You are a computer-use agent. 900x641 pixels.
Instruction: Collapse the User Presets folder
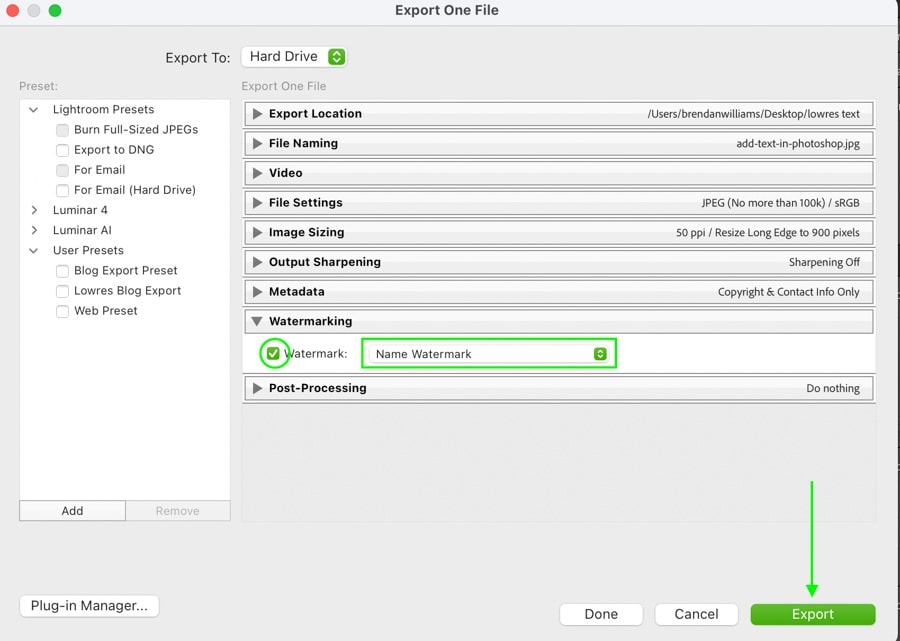click(x=34, y=251)
